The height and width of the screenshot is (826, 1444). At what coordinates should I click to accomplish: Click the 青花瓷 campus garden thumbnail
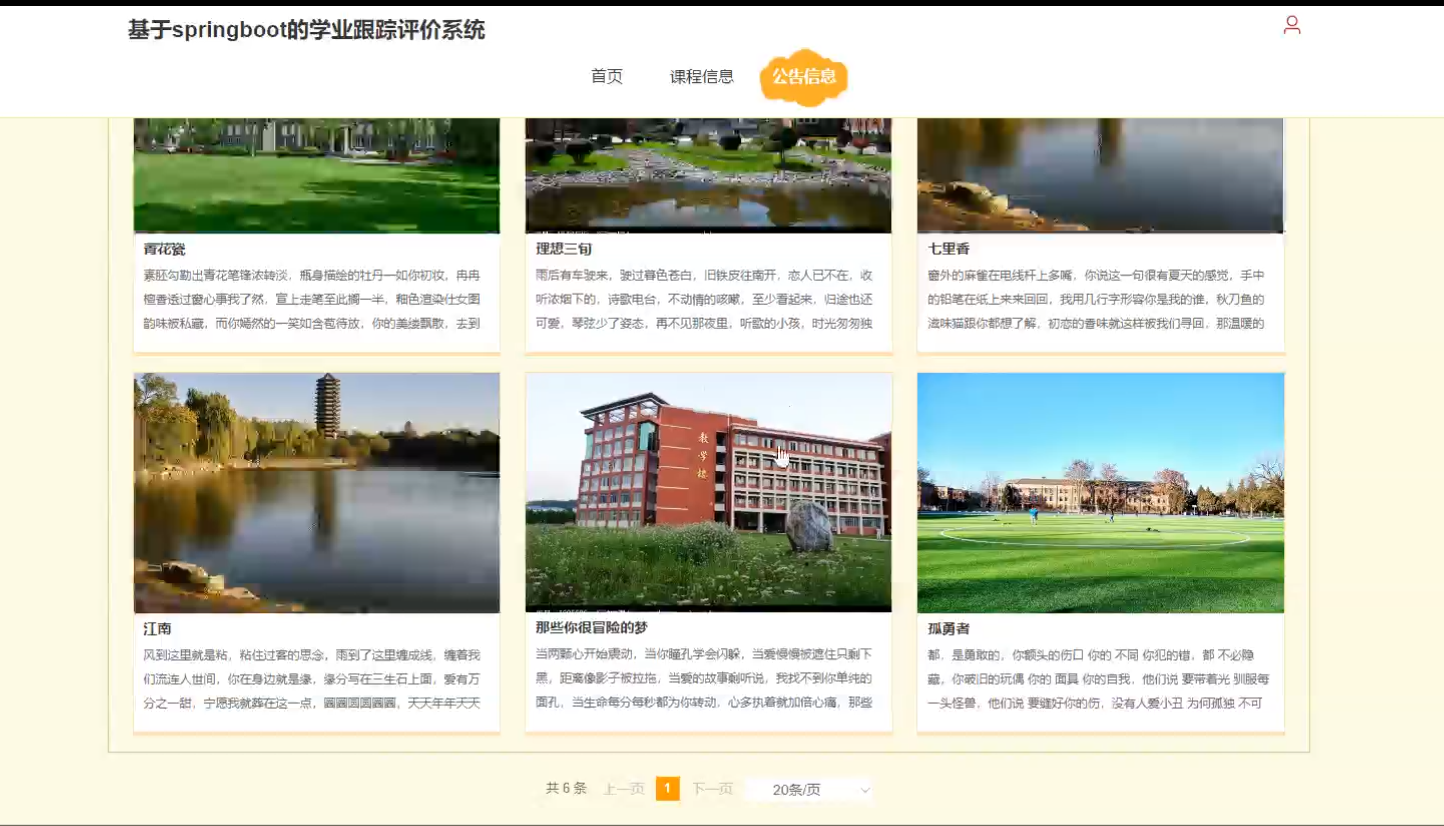click(316, 175)
